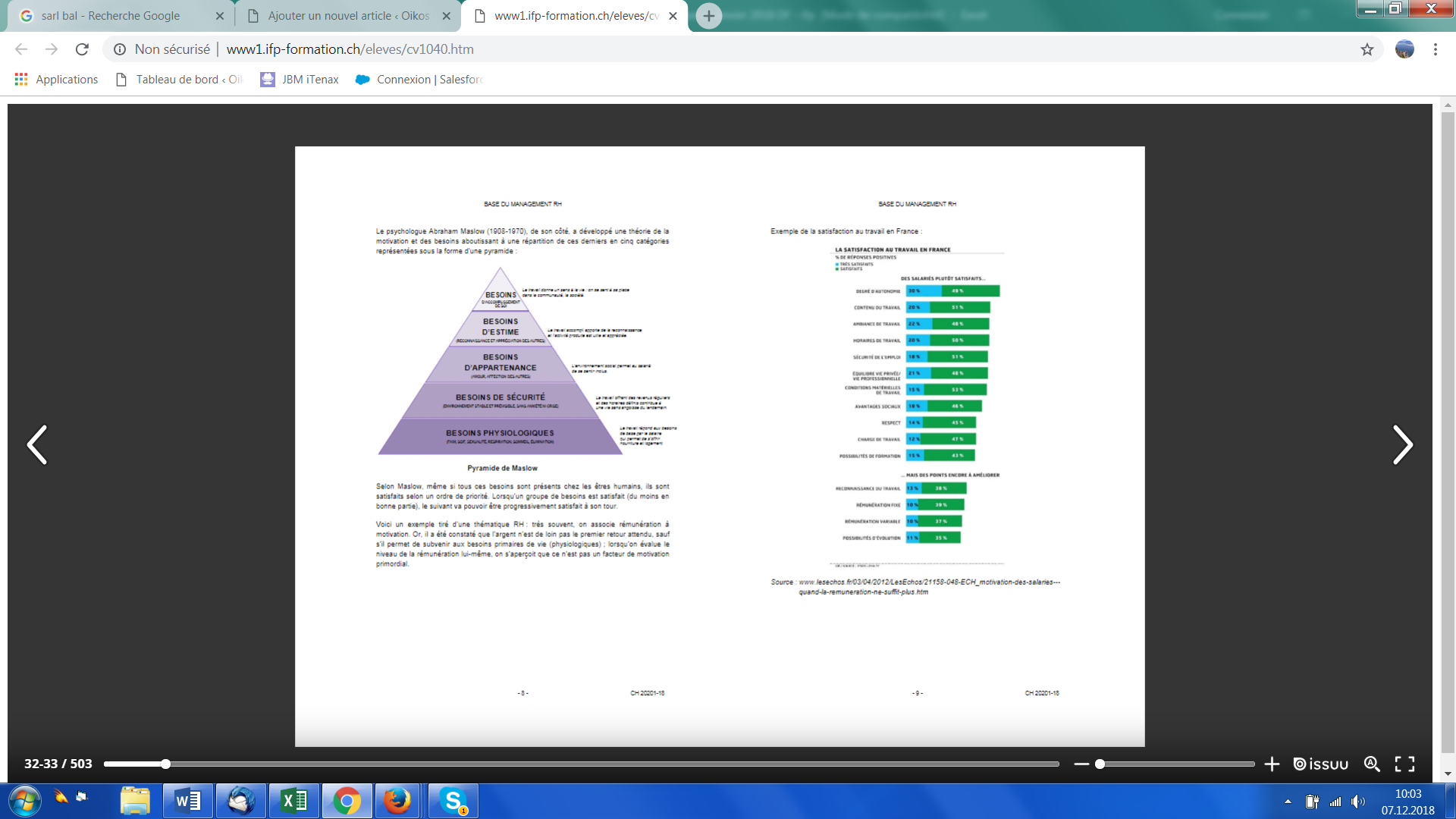Switch to sarl bal Google search tab
The image size is (1456, 819).
tap(111, 16)
